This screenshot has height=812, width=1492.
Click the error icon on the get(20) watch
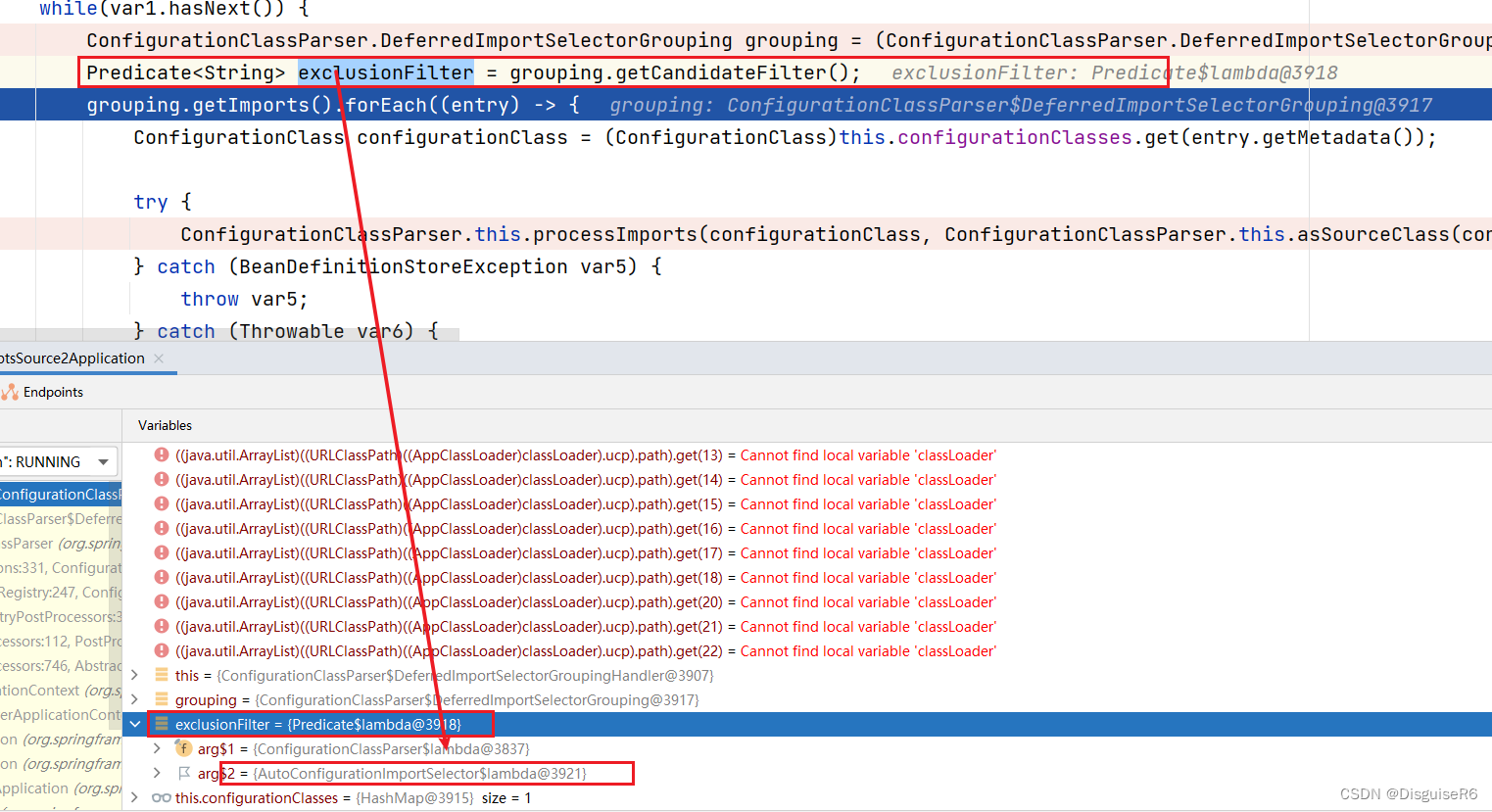pos(162,601)
